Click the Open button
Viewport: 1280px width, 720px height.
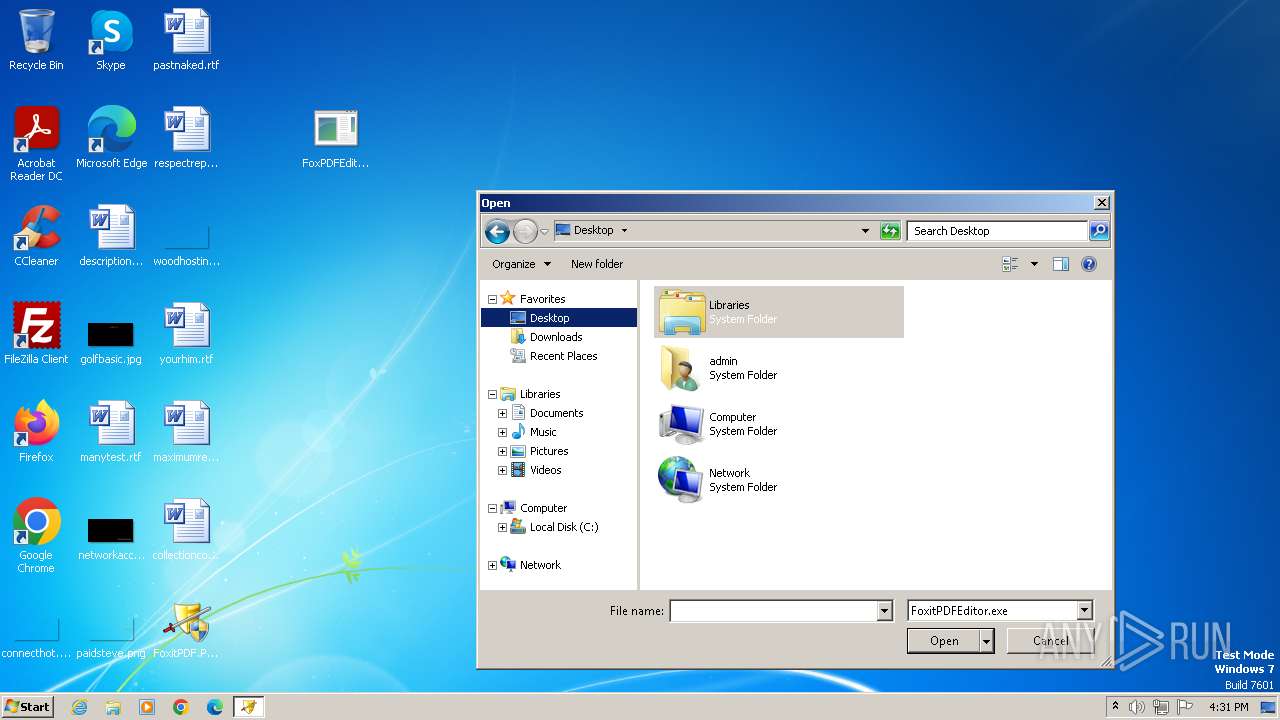[944, 641]
